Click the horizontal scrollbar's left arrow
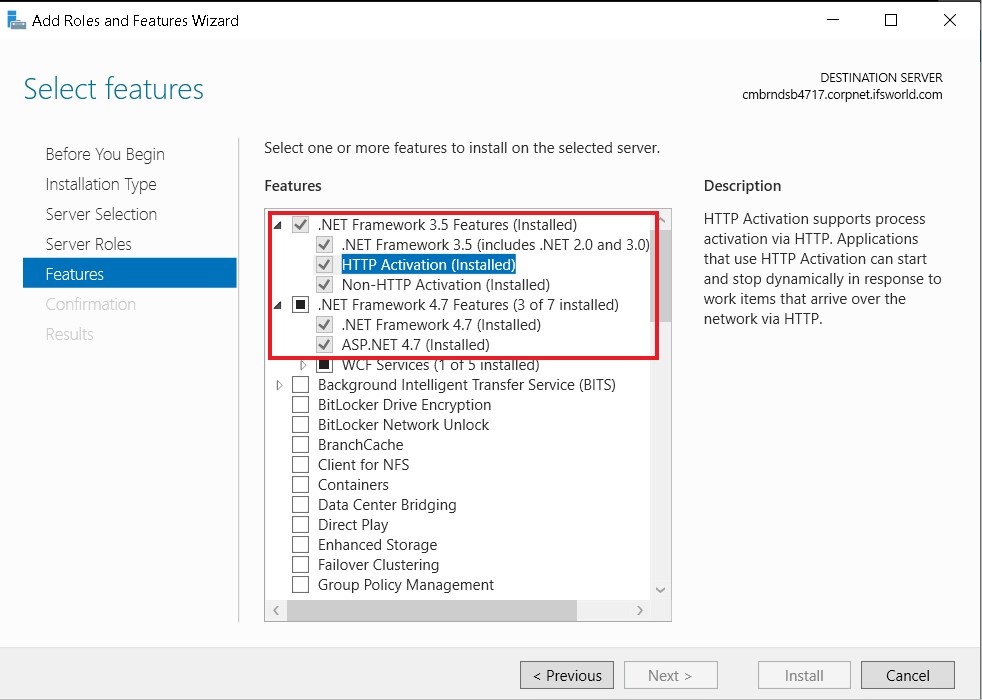 [x=277, y=610]
